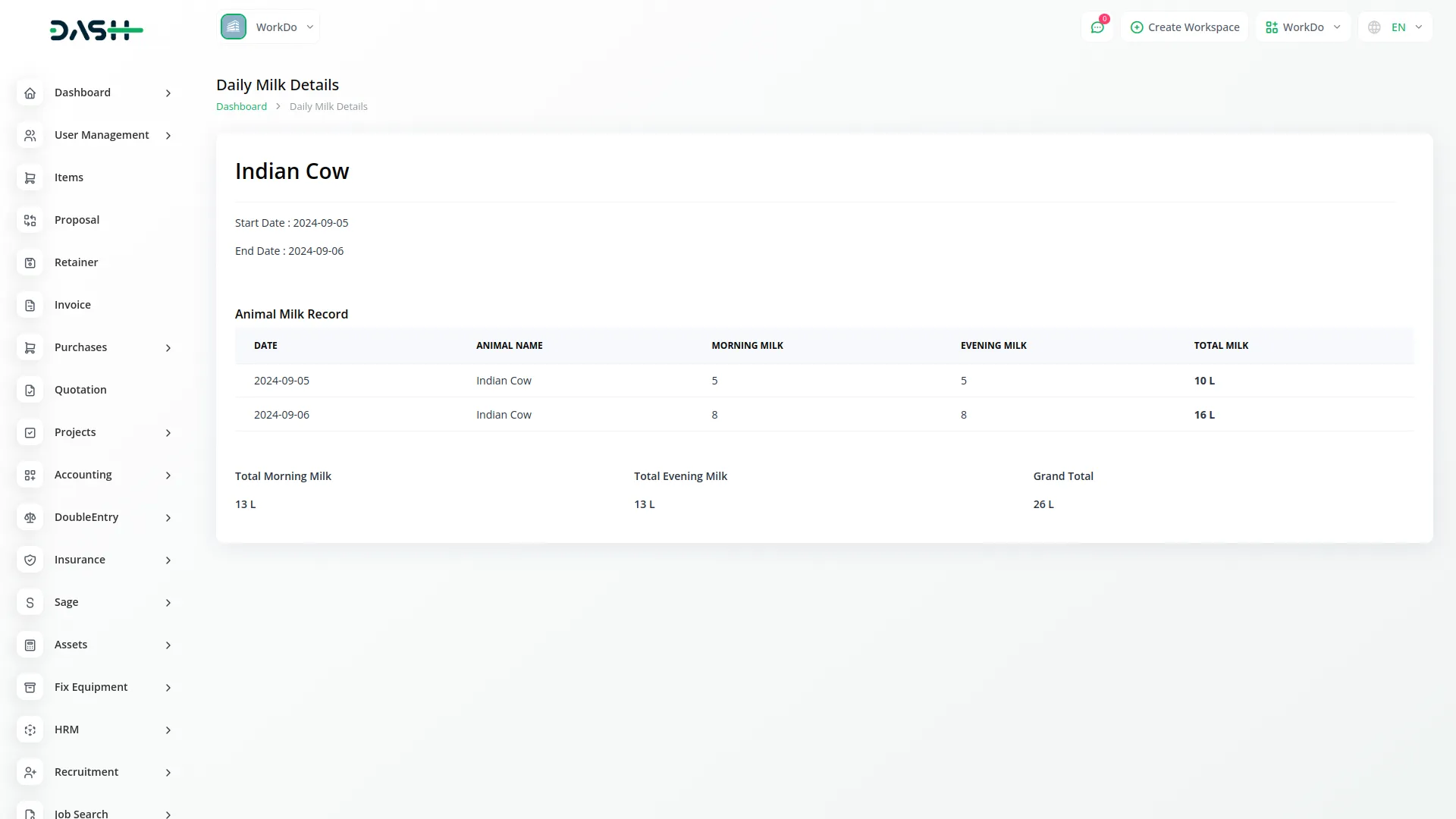
Task: Open the Invoice menu item
Action: (x=73, y=305)
